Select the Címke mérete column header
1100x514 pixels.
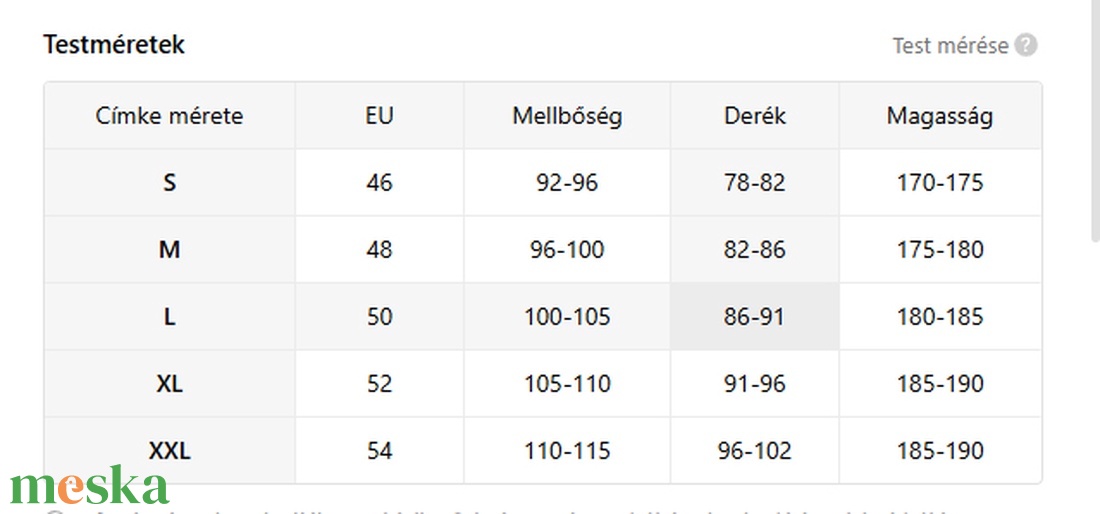pos(169,116)
